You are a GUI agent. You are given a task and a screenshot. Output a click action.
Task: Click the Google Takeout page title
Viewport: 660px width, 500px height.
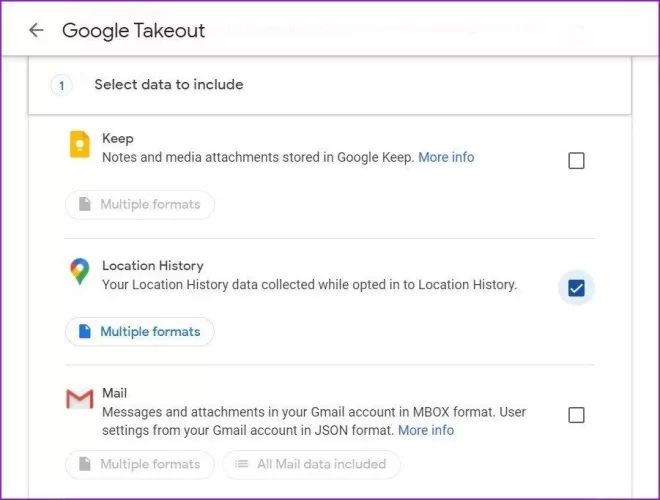[x=133, y=30]
